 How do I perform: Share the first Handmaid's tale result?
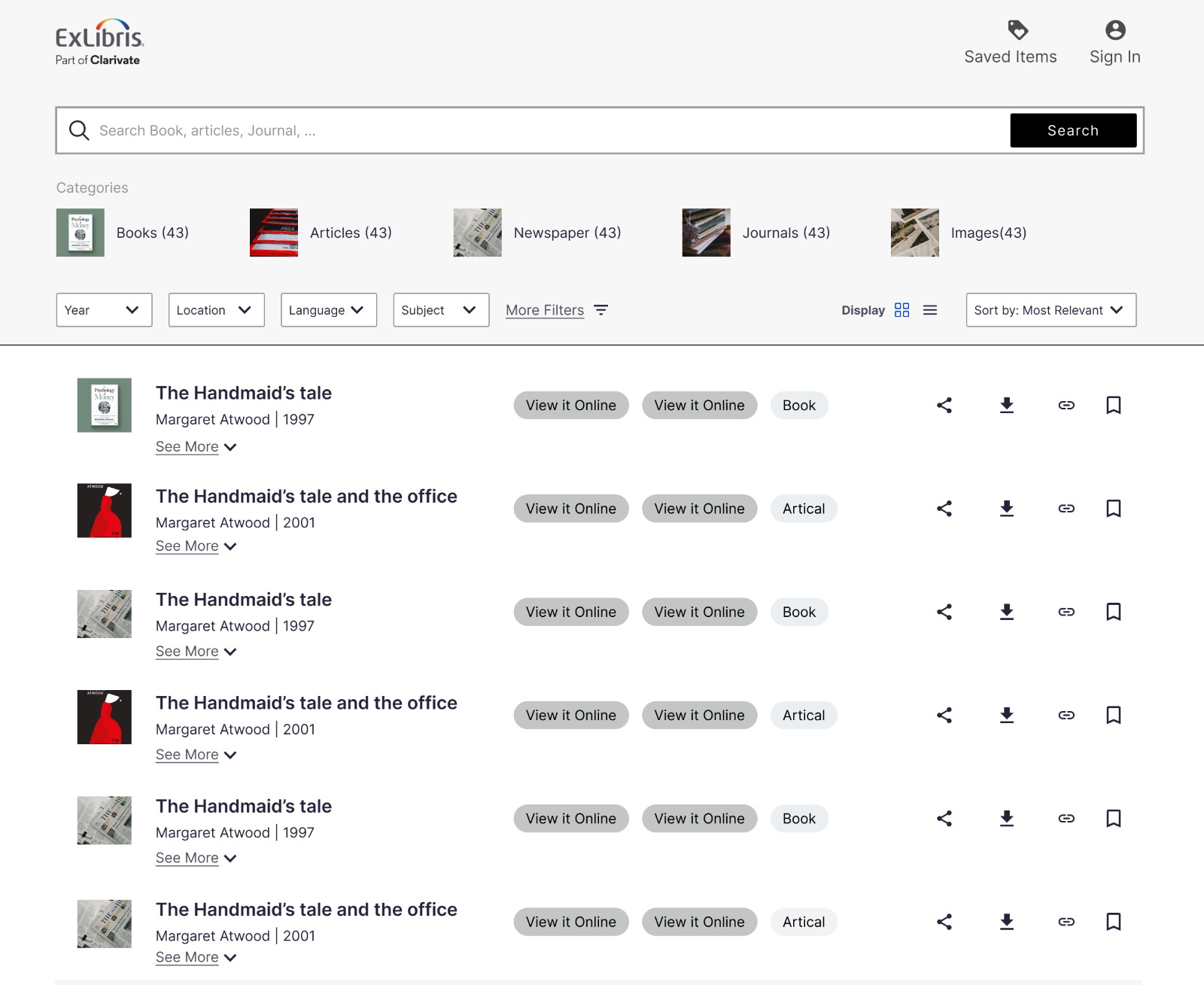coord(944,406)
